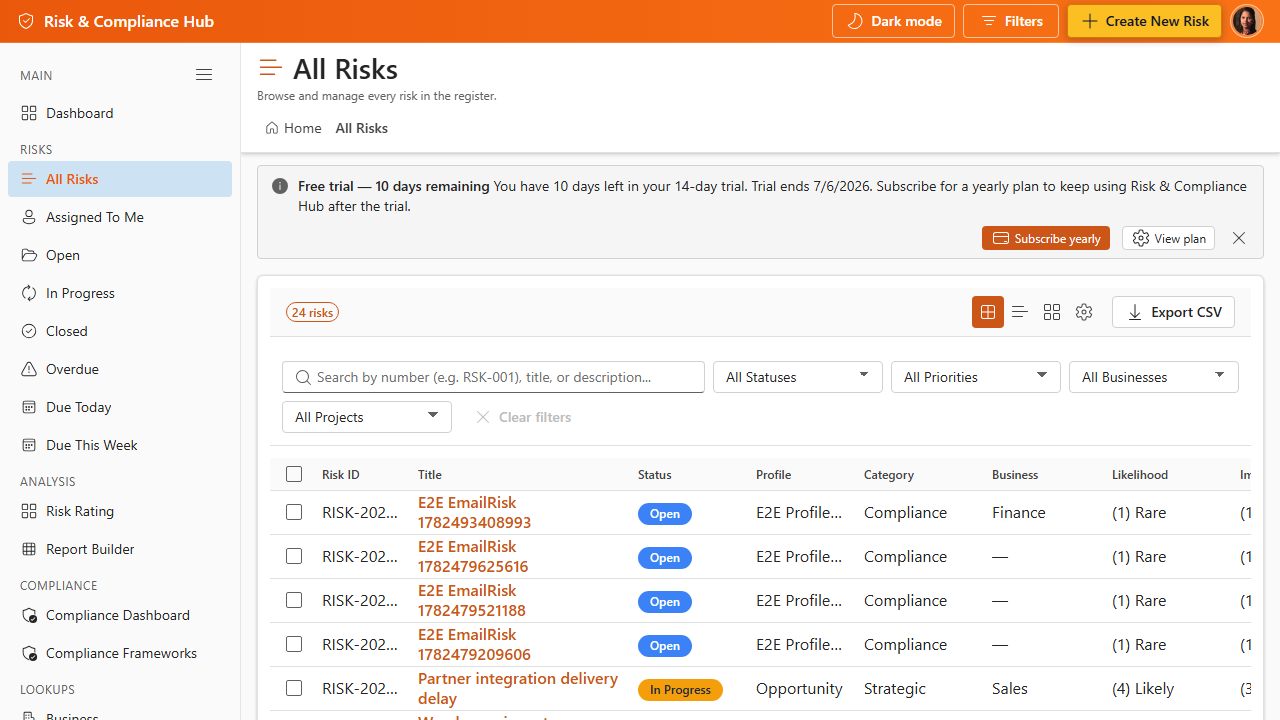
Task: Click View plan button
Action: [x=1168, y=238]
